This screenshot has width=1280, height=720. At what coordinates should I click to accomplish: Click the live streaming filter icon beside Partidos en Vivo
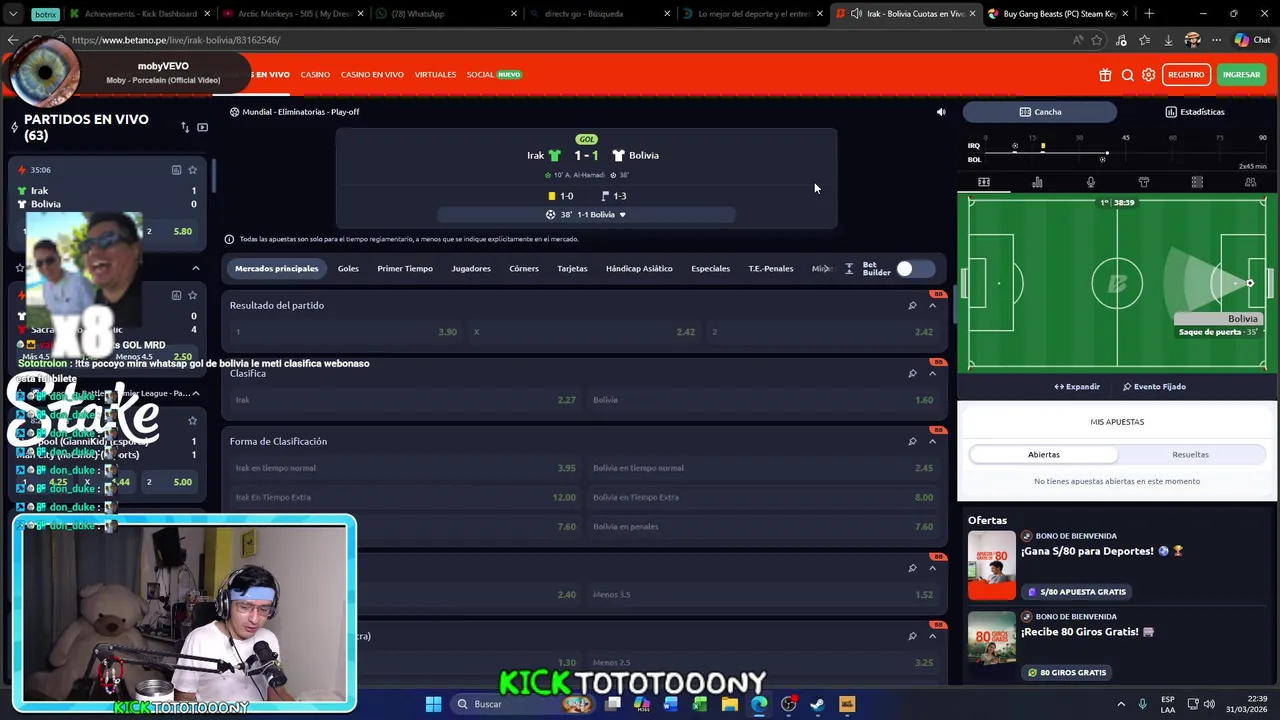pyautogui.click(x=202, y=127)
